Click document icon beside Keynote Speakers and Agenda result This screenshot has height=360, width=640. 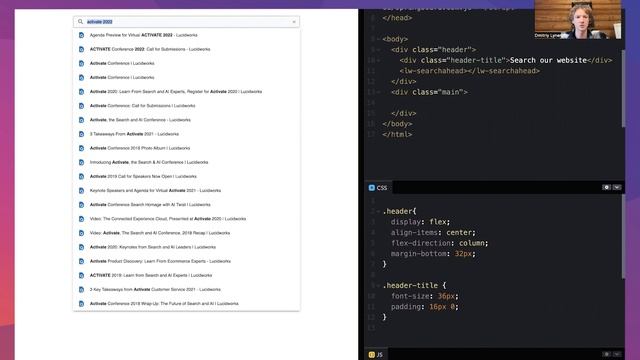[81, 191]
